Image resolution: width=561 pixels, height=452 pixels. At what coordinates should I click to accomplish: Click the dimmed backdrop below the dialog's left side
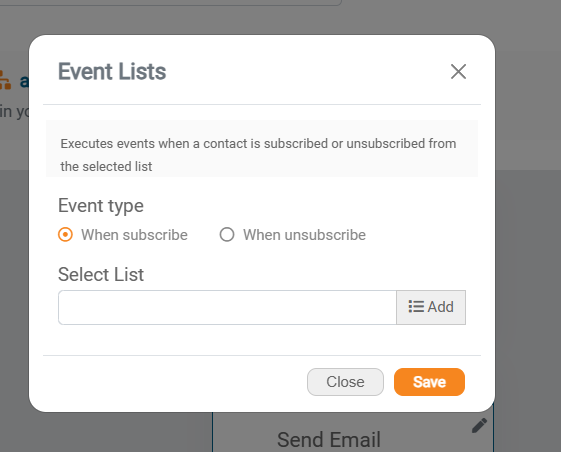pos(107,433)
